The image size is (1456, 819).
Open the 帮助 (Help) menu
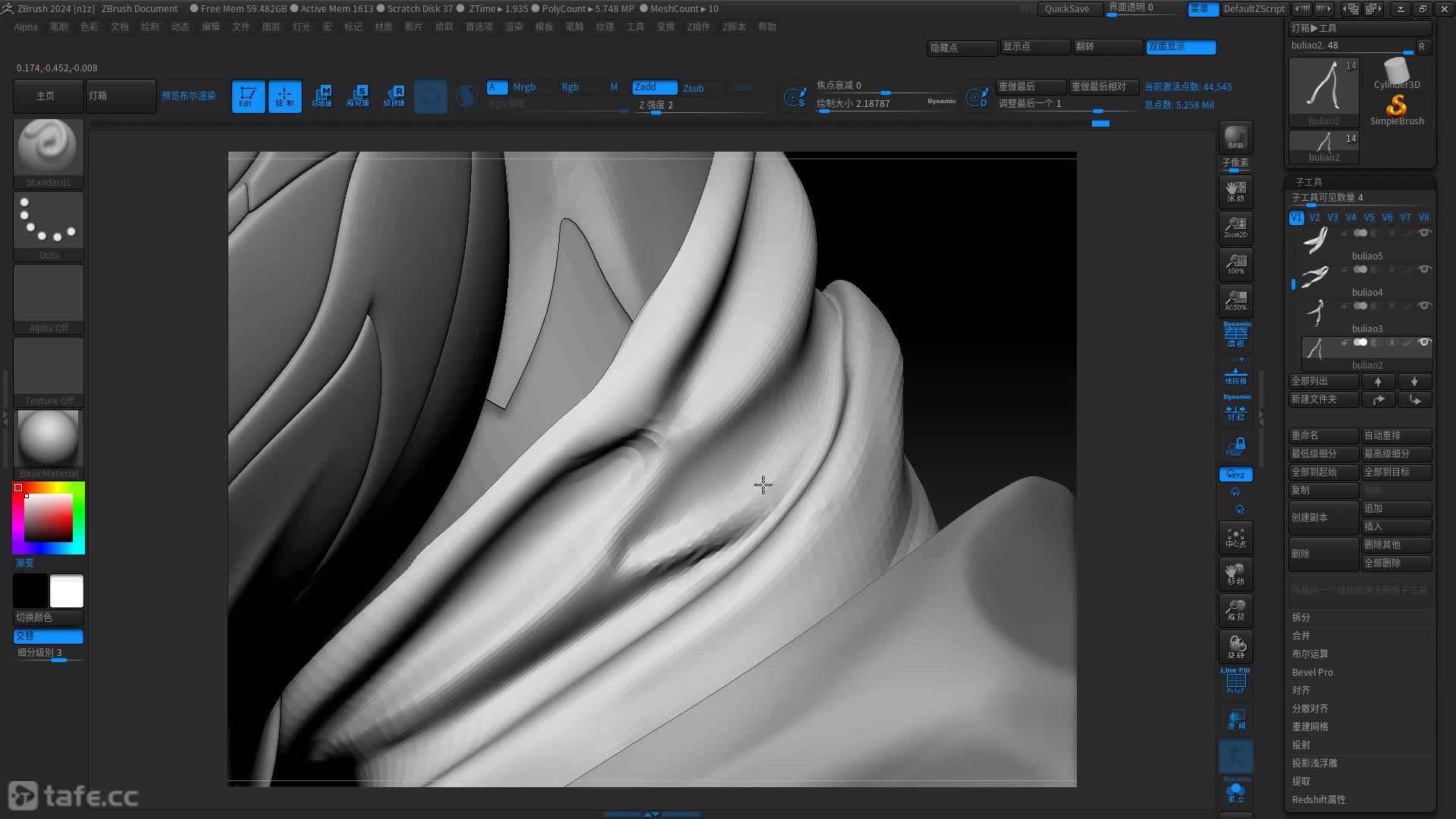pos(767,27)
